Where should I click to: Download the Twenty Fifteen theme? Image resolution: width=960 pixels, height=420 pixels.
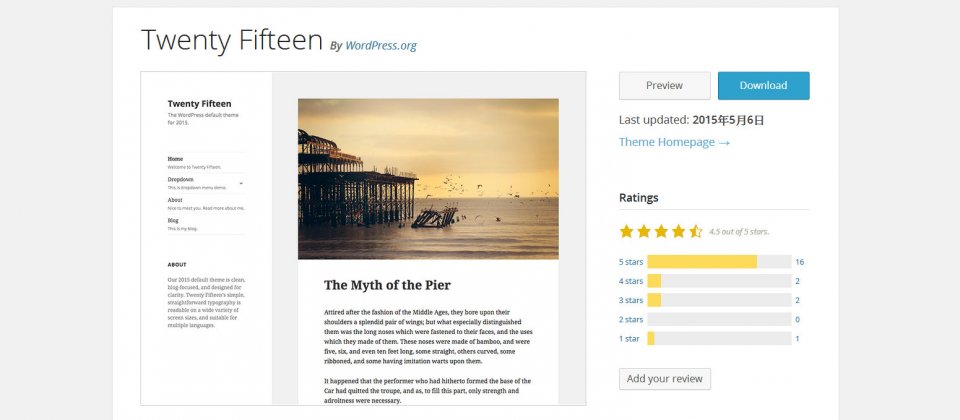(x=763, y=86)
